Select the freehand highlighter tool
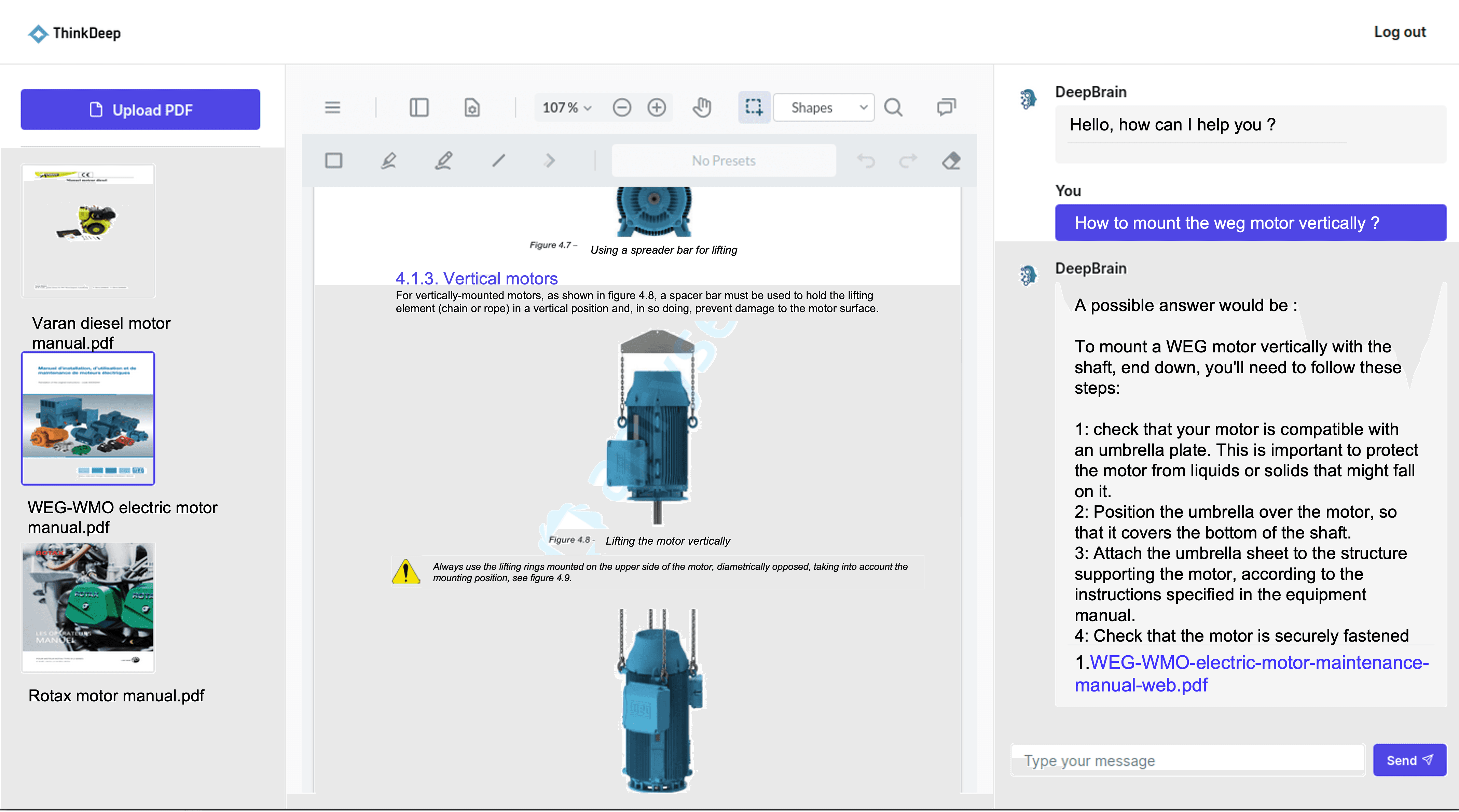 (388, 161)
